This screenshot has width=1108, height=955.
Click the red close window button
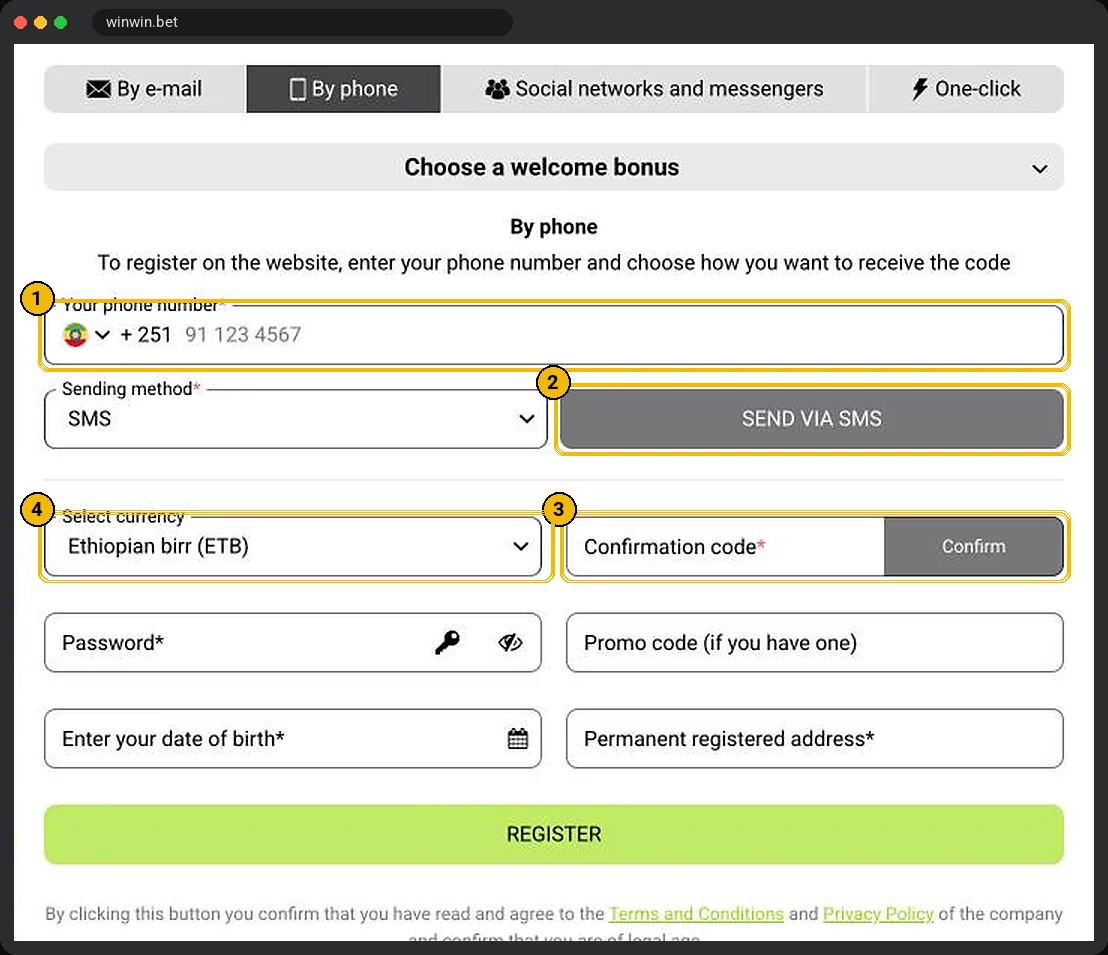[x=20, y=23]
